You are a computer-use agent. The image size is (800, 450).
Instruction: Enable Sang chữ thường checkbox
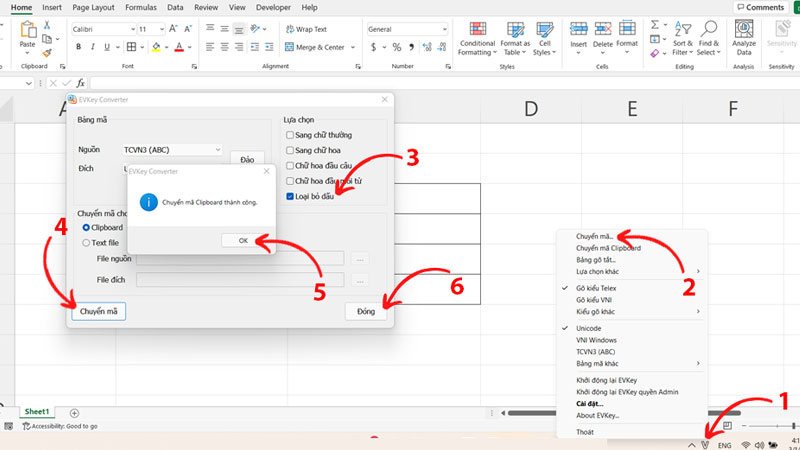click(x=290, y=135)
